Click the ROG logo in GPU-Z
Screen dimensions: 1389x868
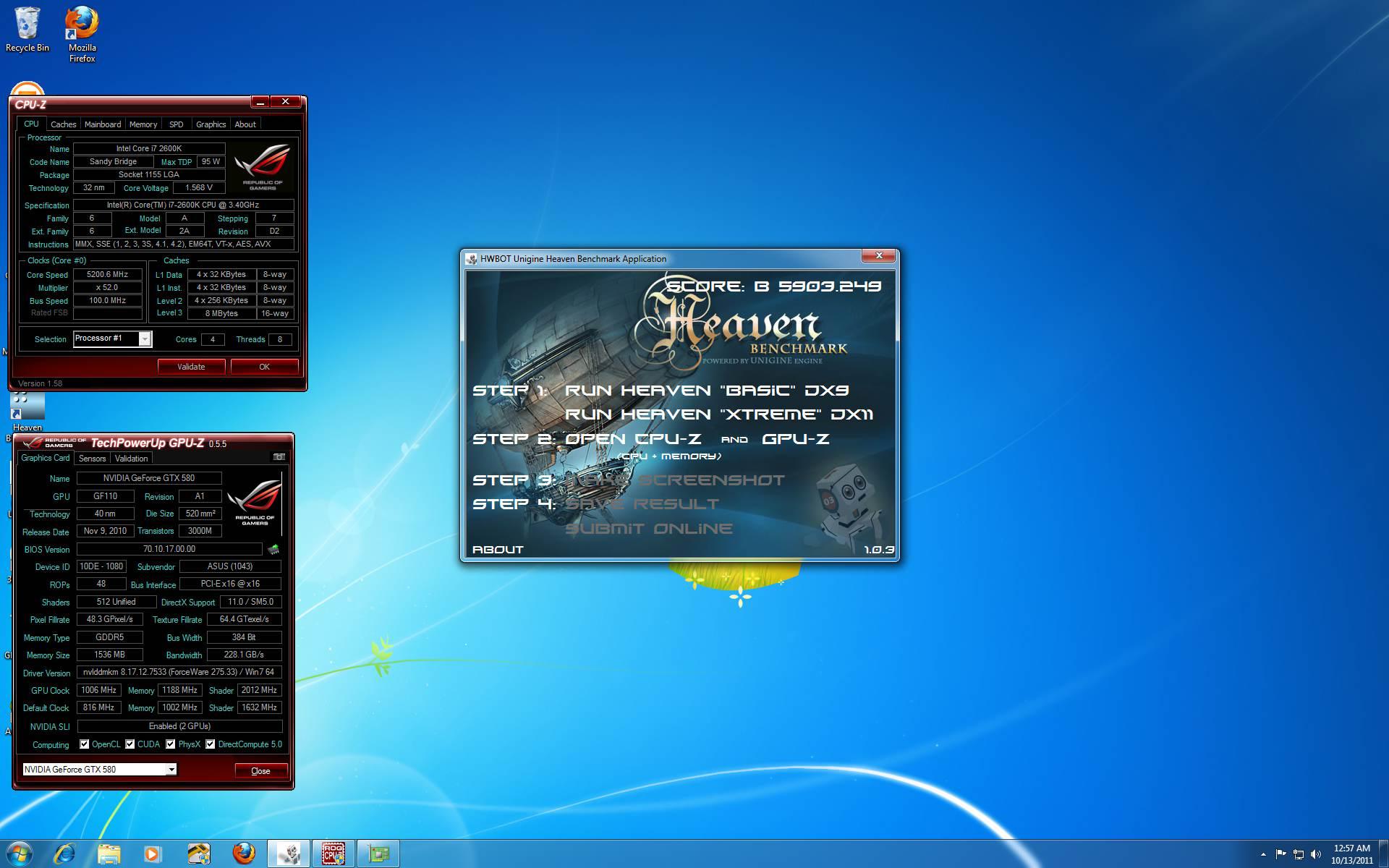point(255,501)
